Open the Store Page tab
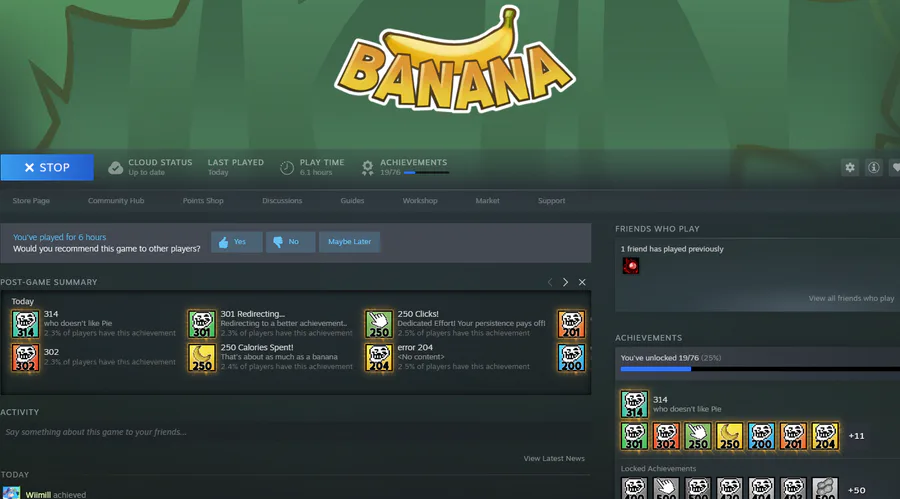 point(31,200)
